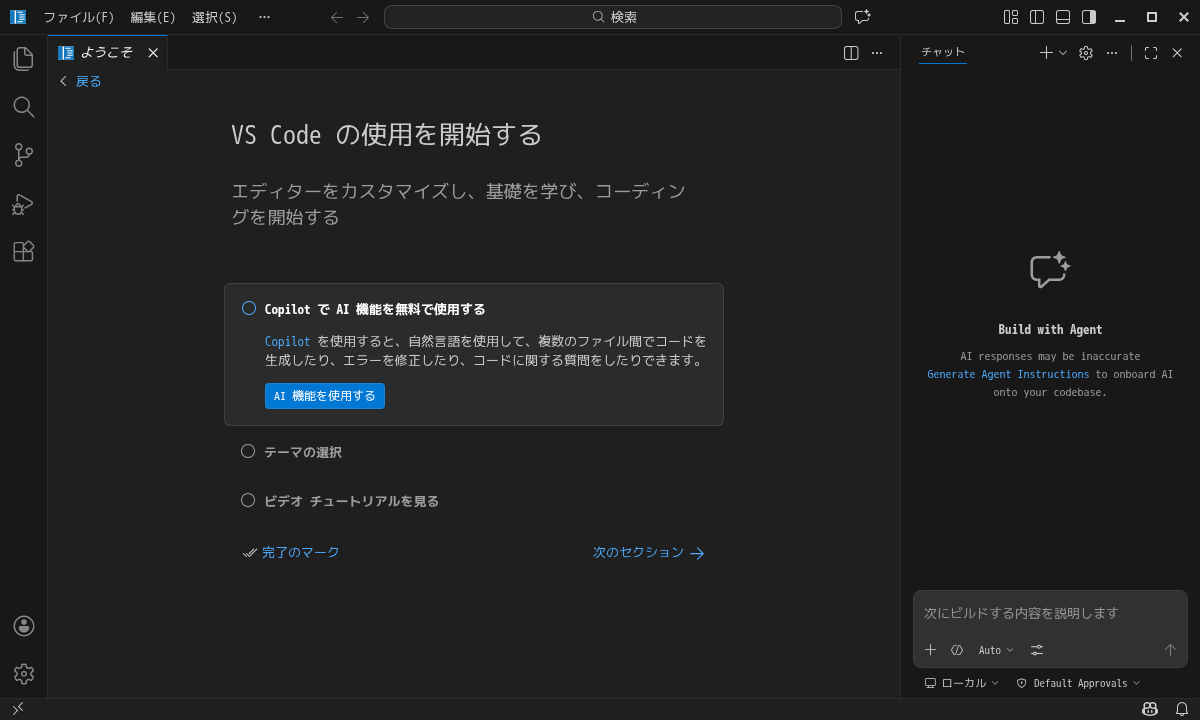This screenshot has width=1200, height=720.
Task: Click the AI 機能を使用する button
Action: point(325,396)
